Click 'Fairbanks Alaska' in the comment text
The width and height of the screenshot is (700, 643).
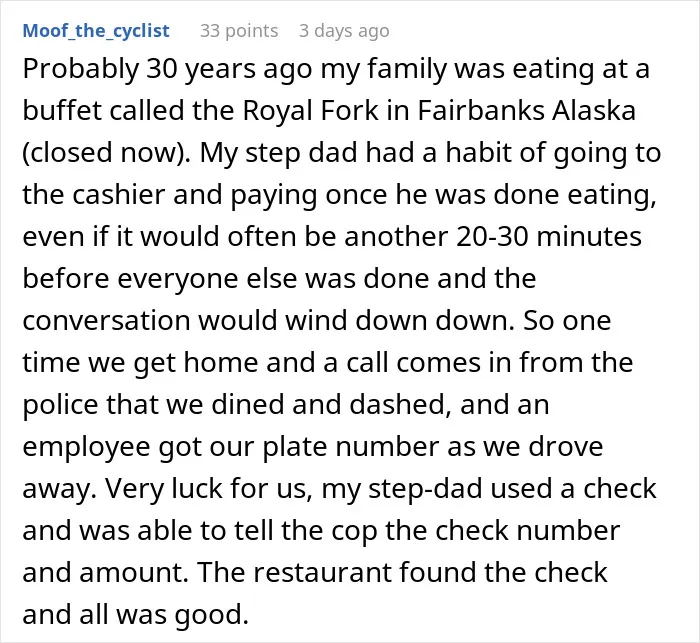(x=527, y=110)
